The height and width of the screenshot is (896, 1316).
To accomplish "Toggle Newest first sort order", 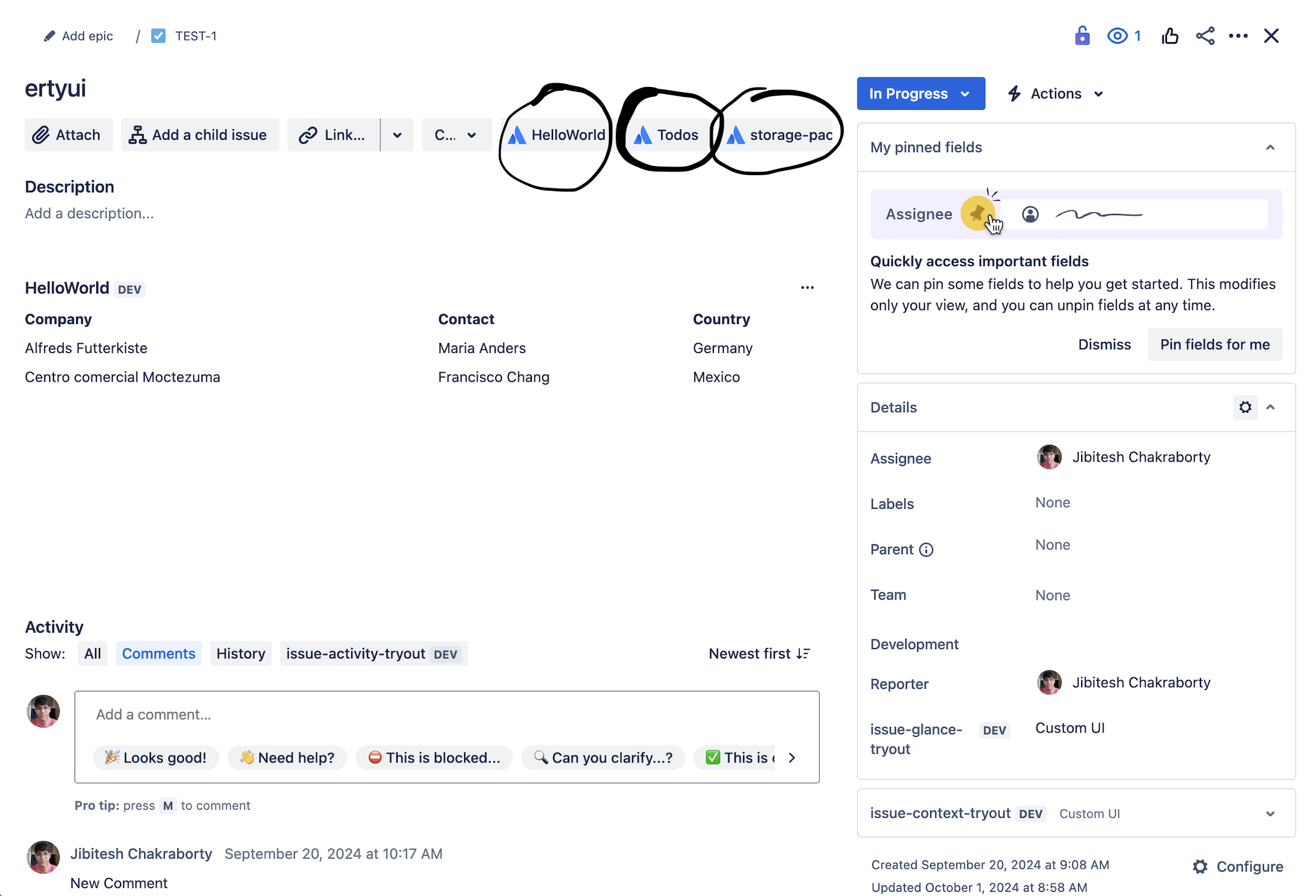I will click(759, 654).
